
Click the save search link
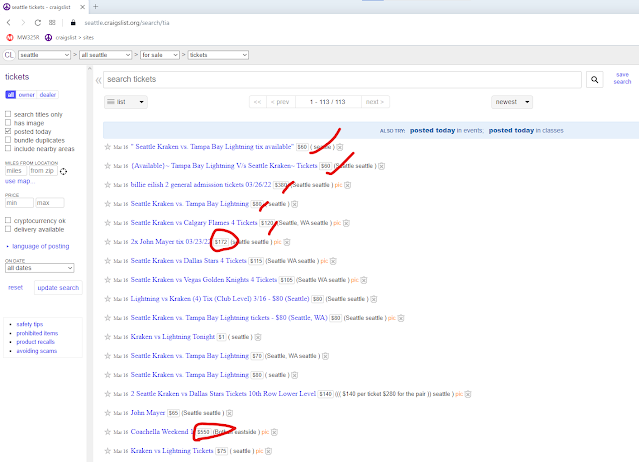click(x=622, y=78)
